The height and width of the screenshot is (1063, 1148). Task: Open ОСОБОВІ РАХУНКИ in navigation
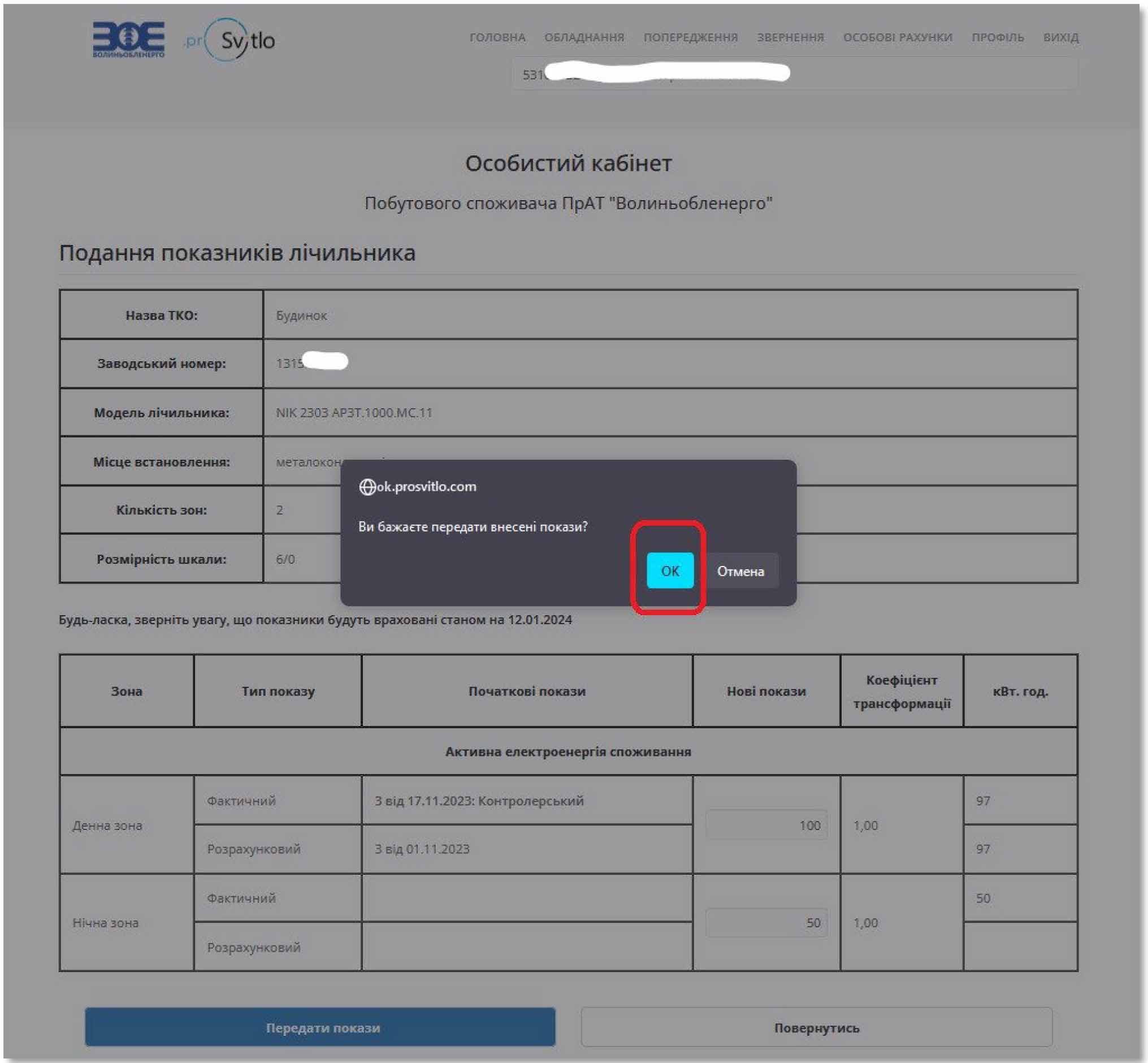tap(897, 37)
